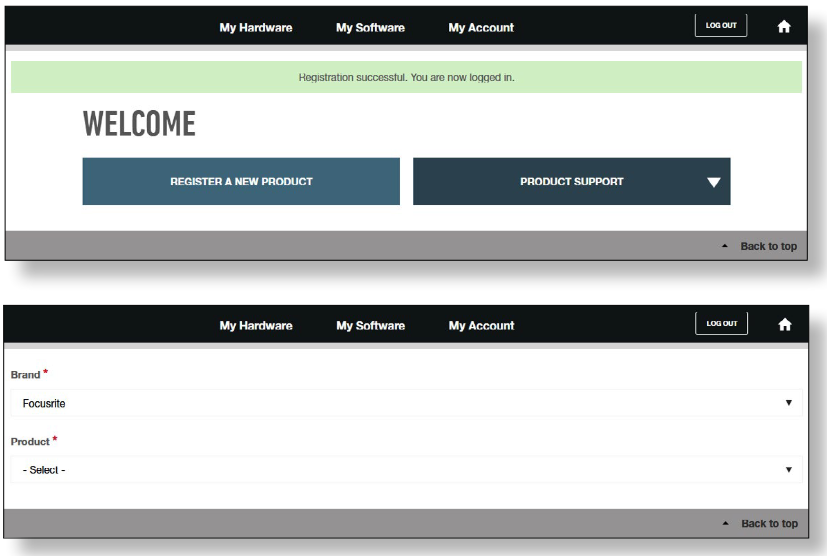
Task: Click Register a New Product button
Action: [241, 182]
